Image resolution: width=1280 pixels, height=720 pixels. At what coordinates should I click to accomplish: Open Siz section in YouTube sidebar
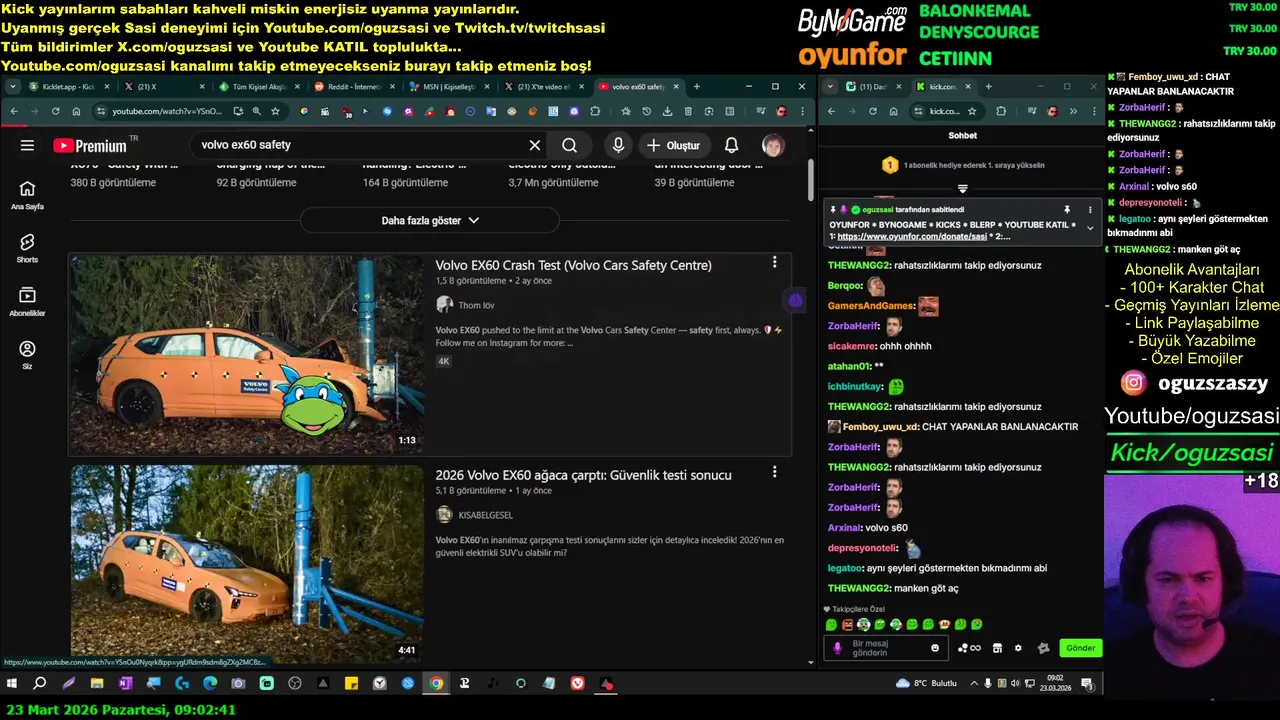click(x=27, y=354)
